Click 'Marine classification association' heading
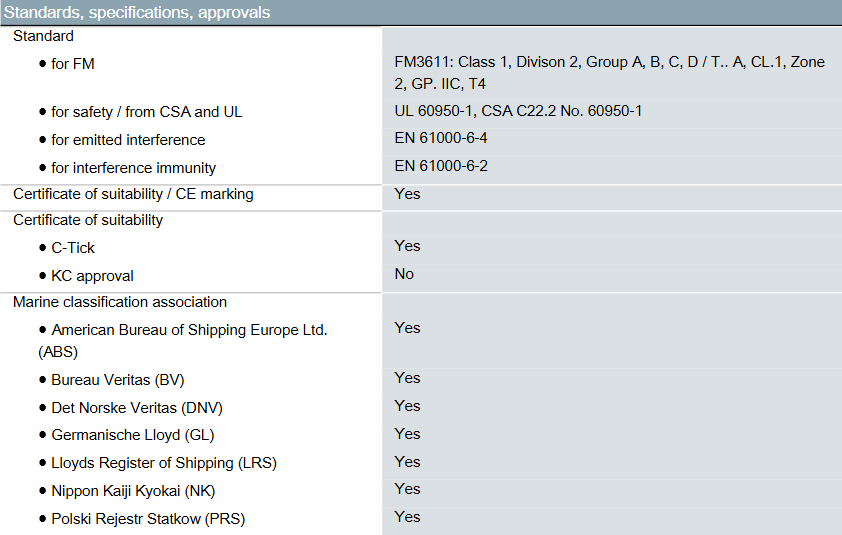 point(120,302)
